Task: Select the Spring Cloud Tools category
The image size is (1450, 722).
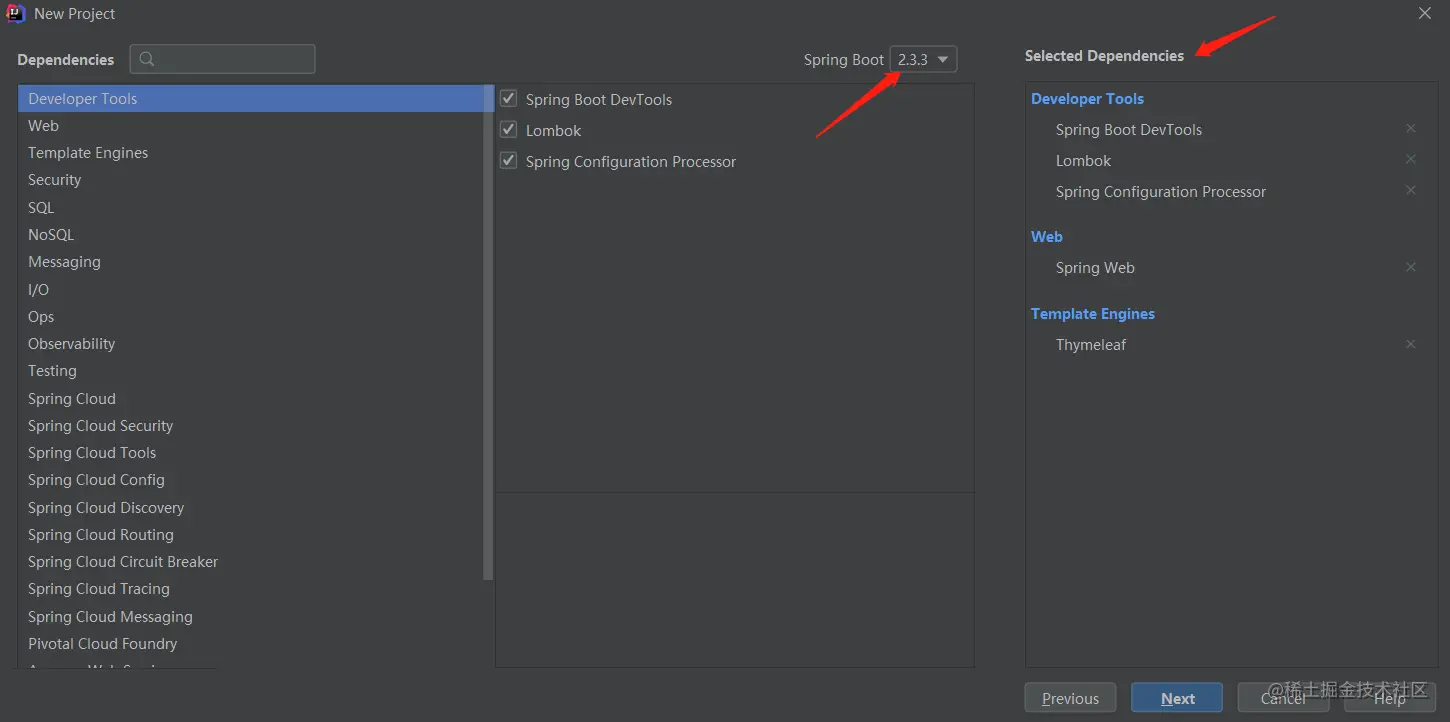Action: (250, 453)
